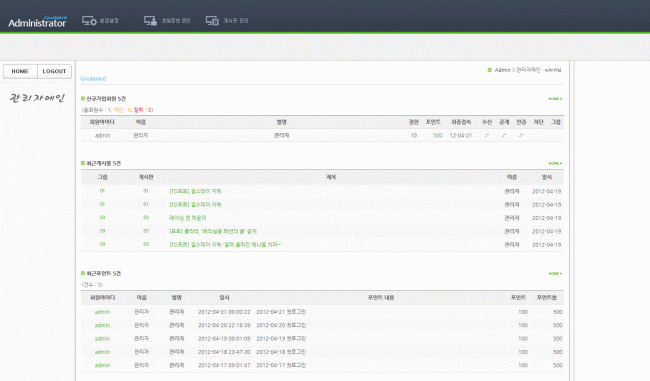Open the post titled 레이싱 퀸 허윤미

coord(187,218)
